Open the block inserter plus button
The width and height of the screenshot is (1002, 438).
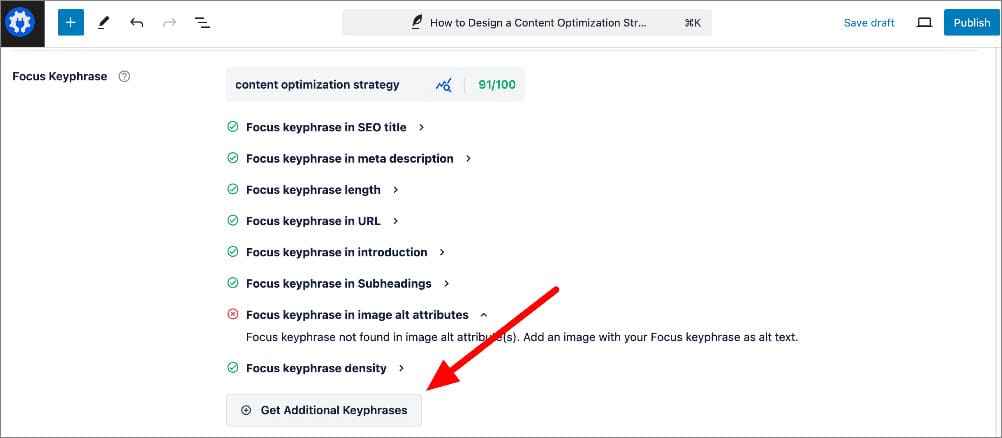70,22
